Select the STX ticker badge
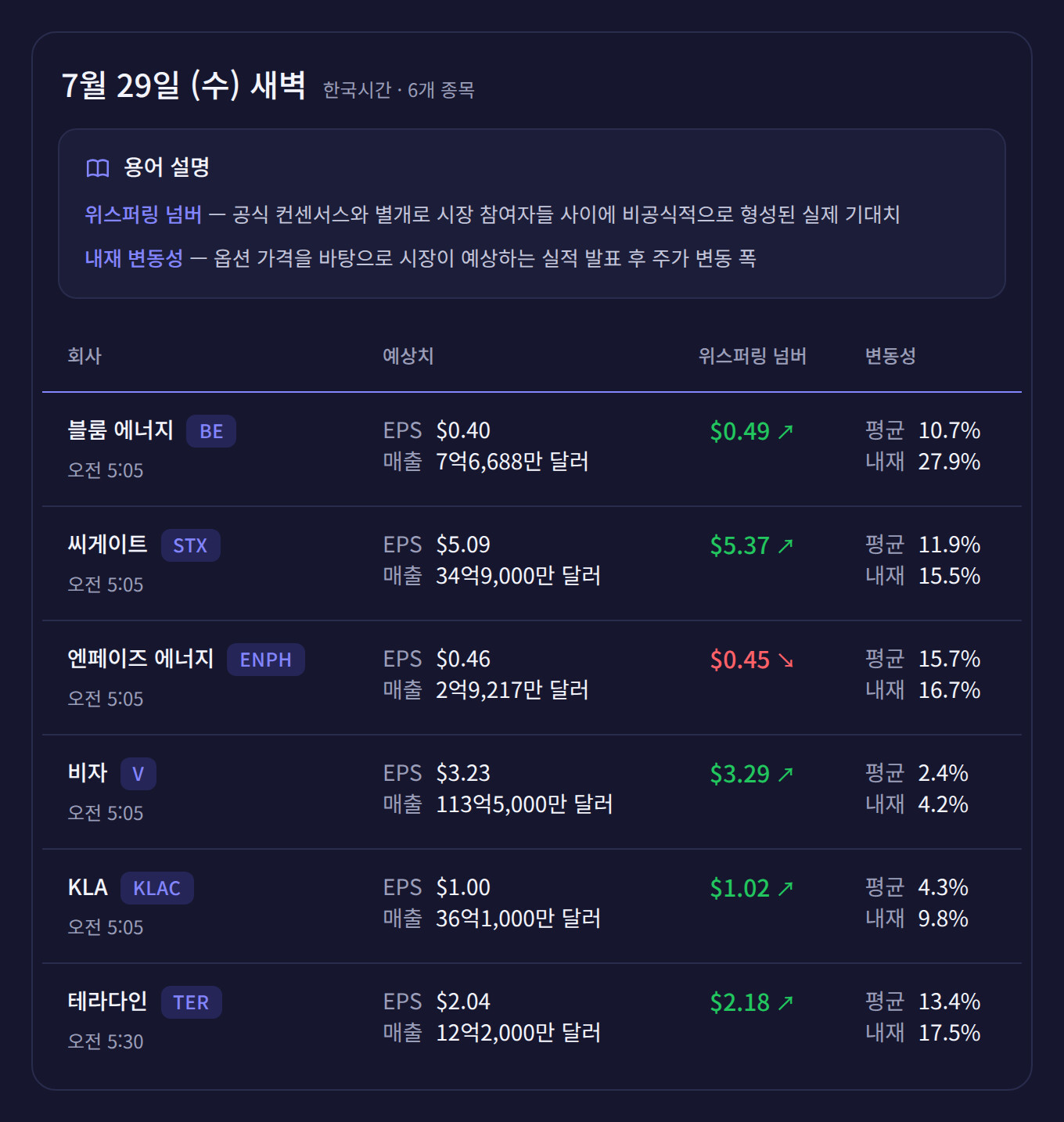 pyautogui.click(x=190, y=545)
